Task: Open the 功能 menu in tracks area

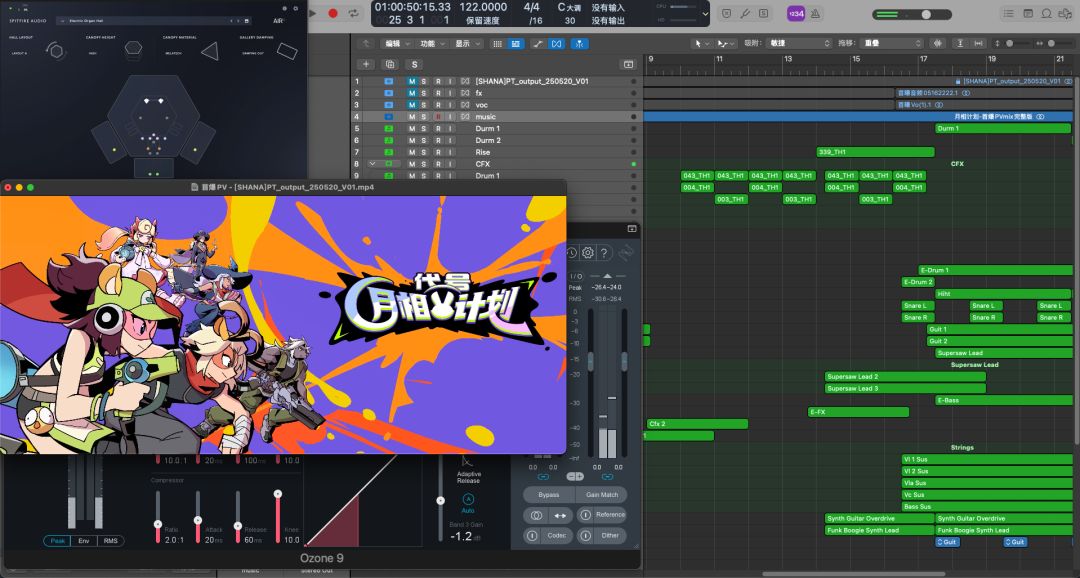Action: pos(431,44)
